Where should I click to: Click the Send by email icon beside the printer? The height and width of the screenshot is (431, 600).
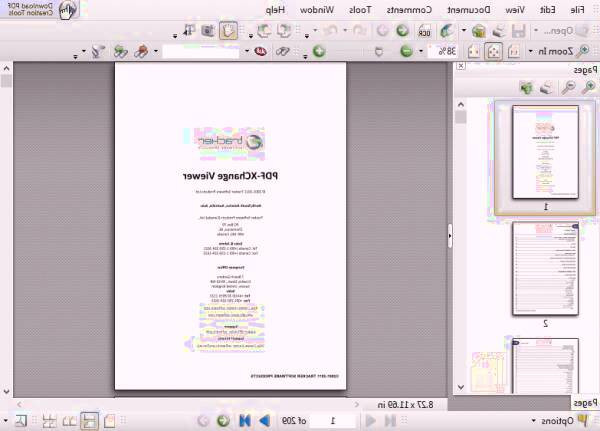478,31
